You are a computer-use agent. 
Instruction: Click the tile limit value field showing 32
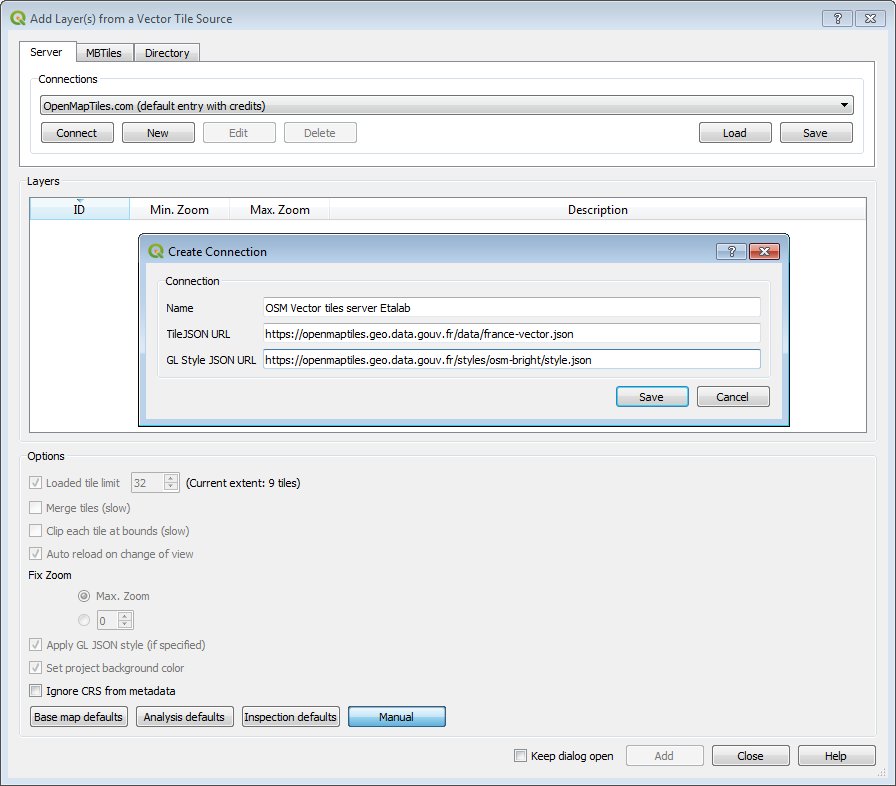[147, 483]
